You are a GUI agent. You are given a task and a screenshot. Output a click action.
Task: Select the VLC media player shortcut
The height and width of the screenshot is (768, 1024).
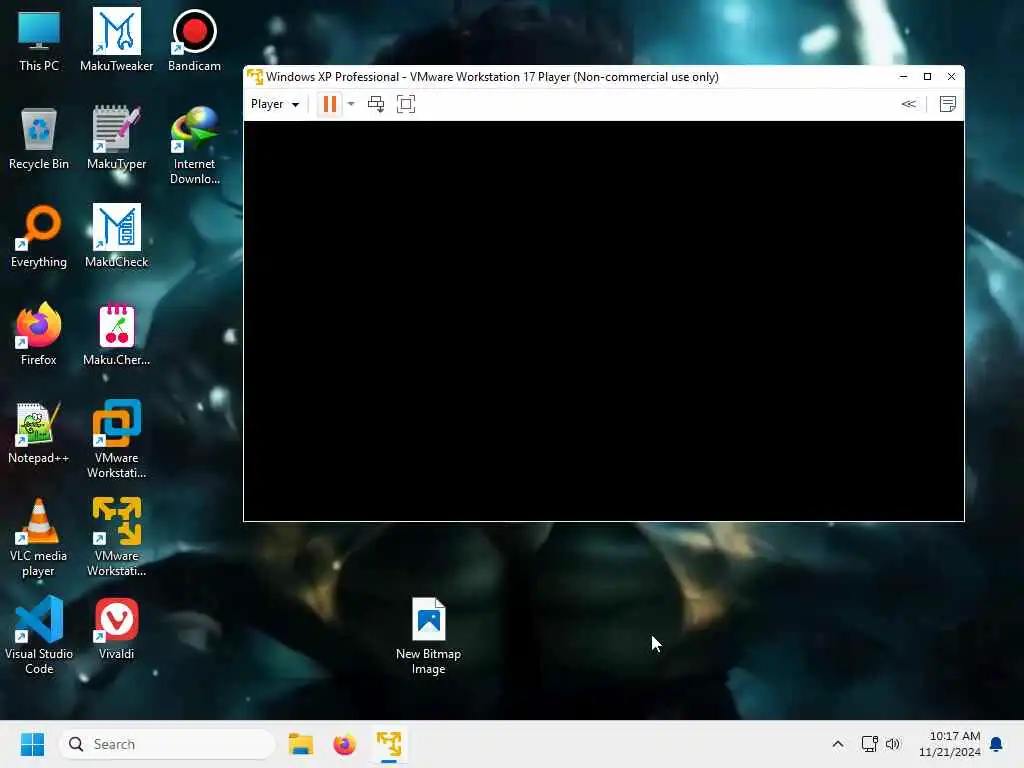(x=39, y=537)
